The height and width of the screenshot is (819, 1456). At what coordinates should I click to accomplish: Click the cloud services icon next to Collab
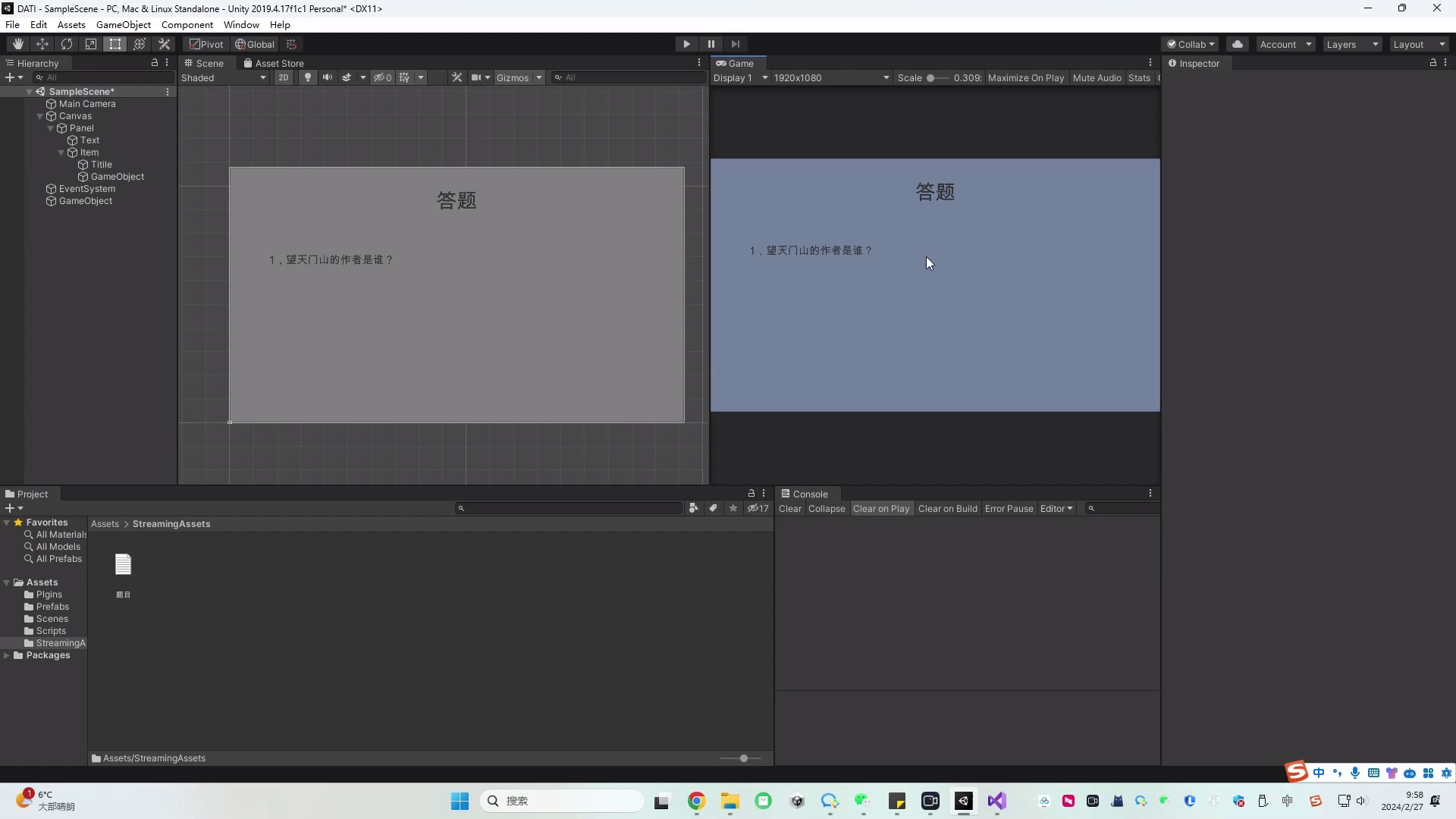(1238, 44)
